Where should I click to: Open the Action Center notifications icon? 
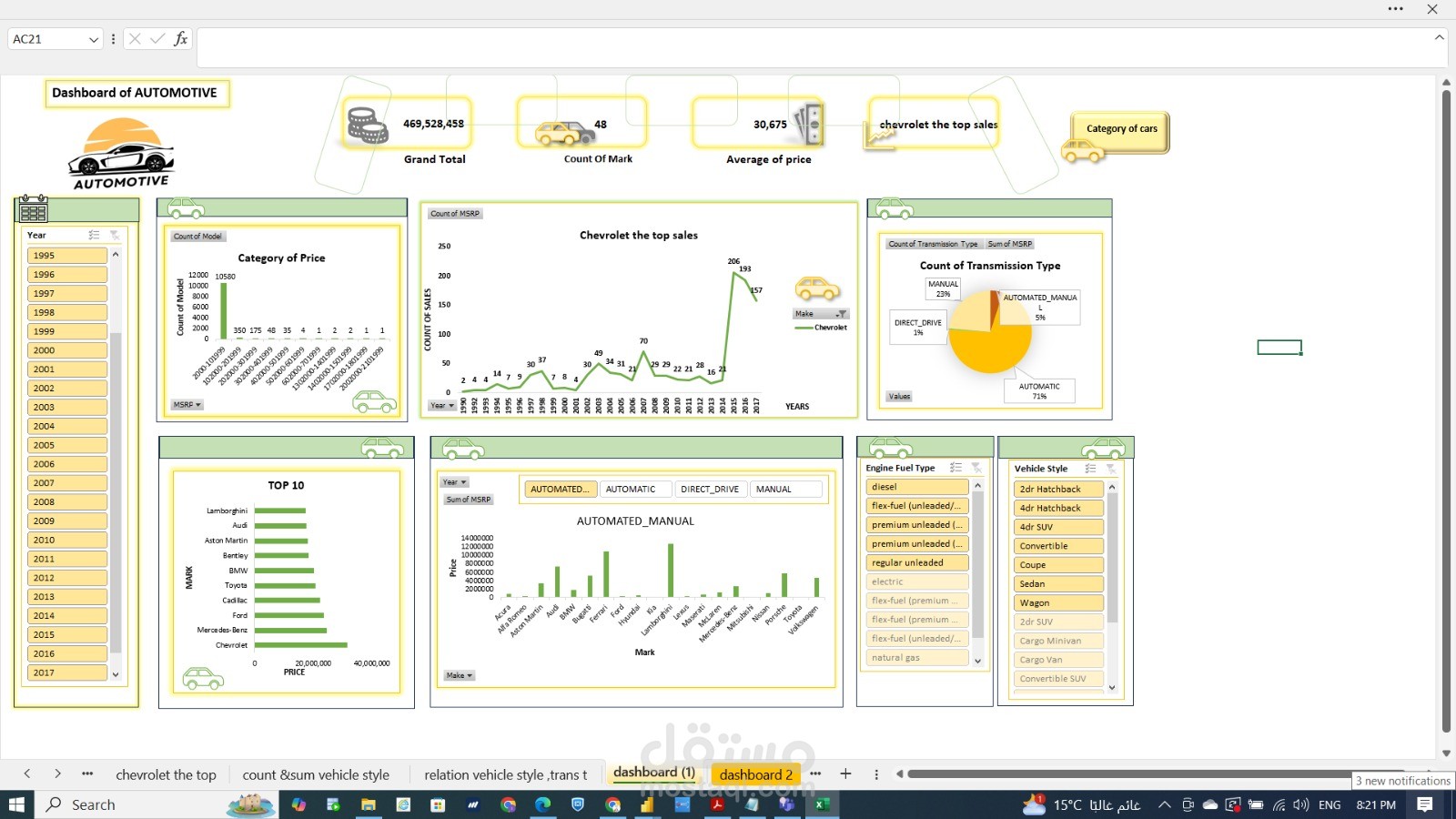tap(1425, 804)
